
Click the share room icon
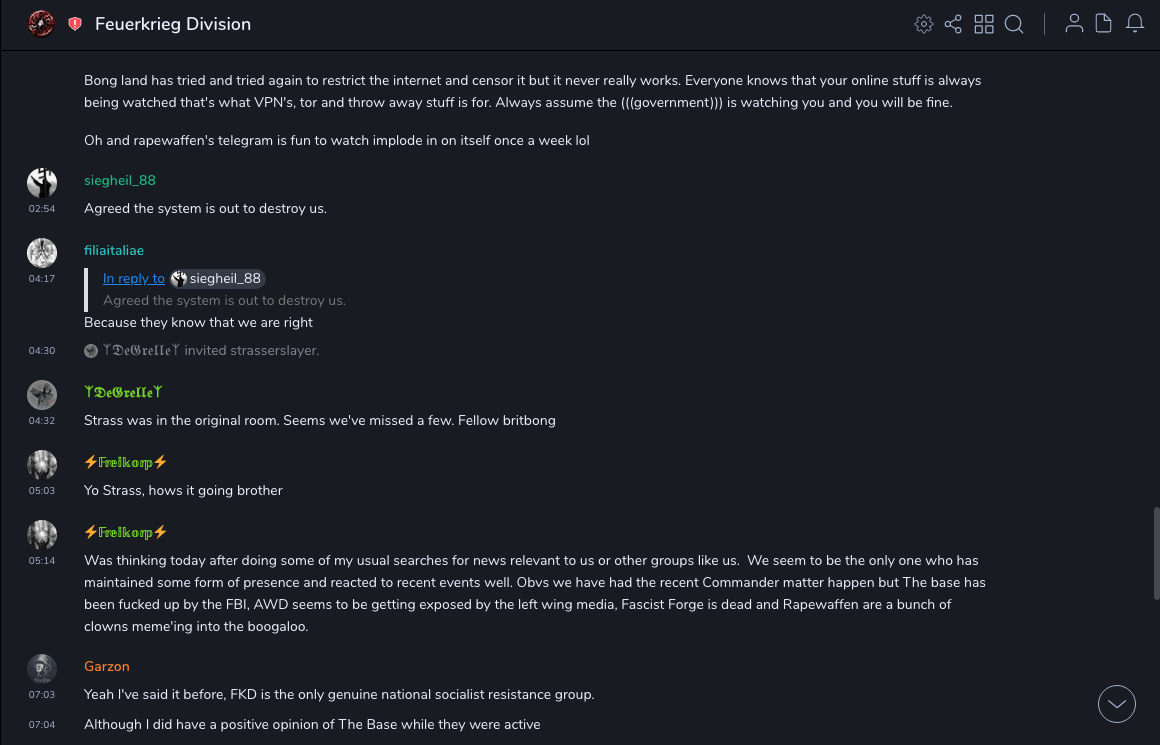[x=953, y=24]
